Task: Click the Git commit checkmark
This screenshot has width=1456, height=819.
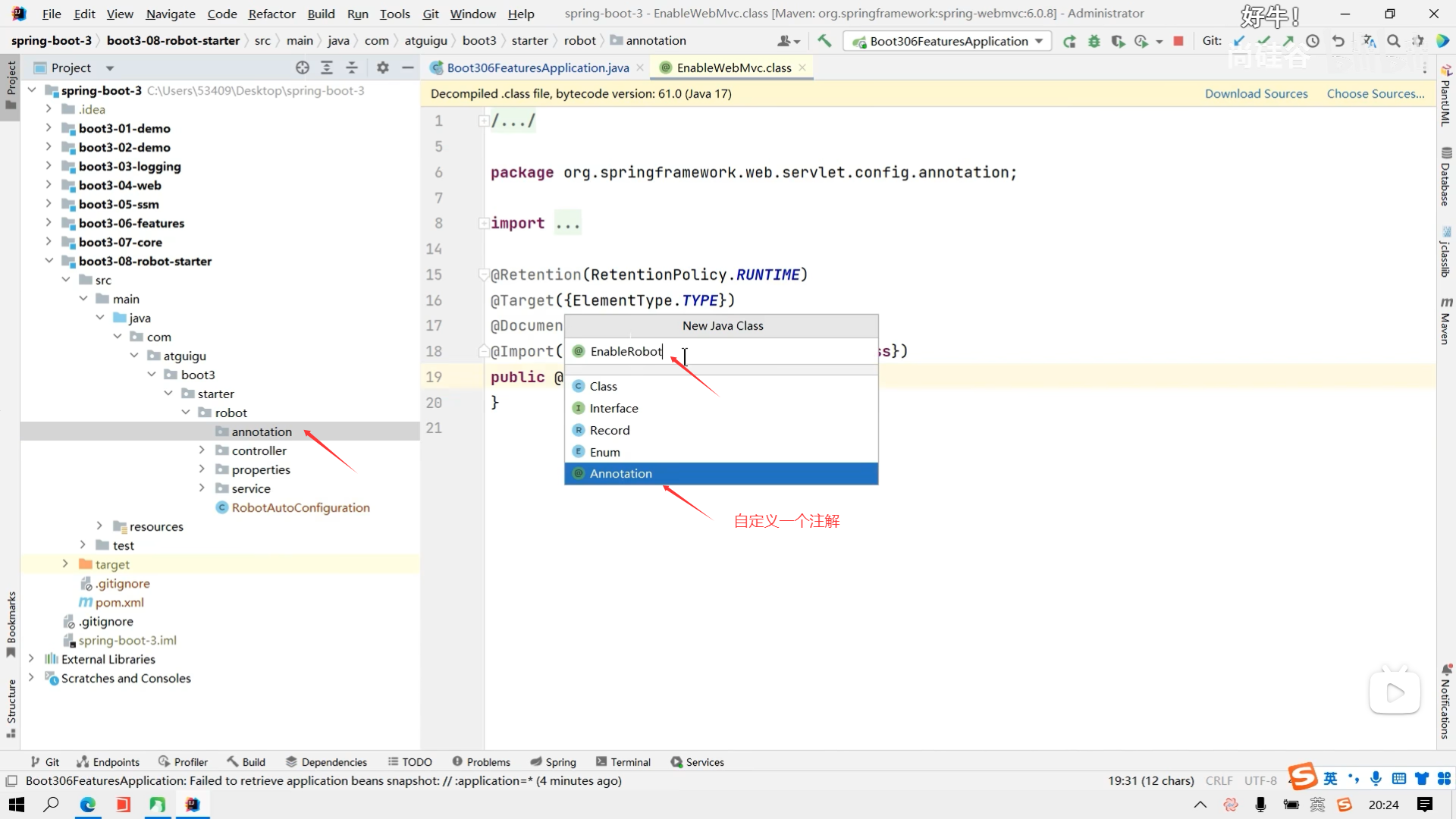Action: tap(1263, 41)
